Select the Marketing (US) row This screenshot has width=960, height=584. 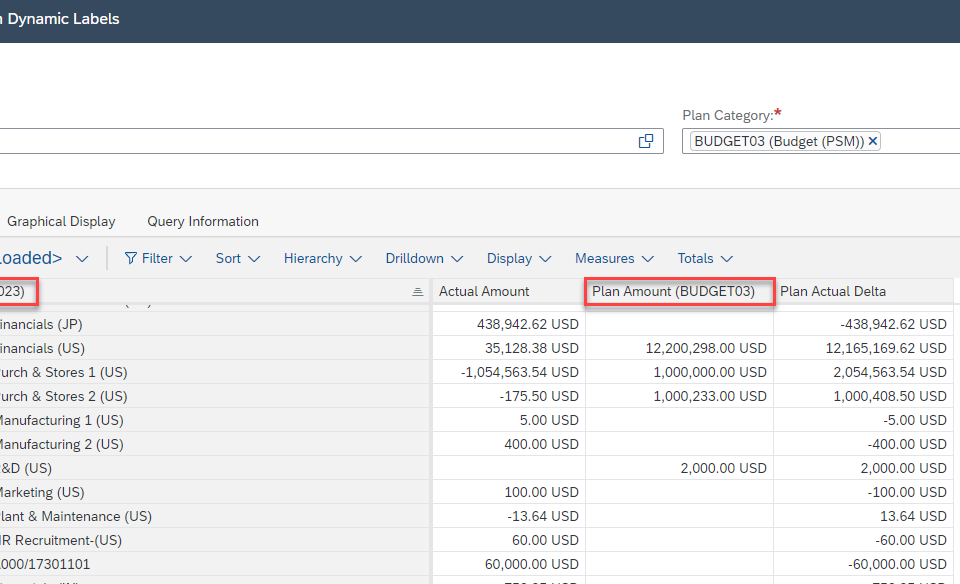214,492
